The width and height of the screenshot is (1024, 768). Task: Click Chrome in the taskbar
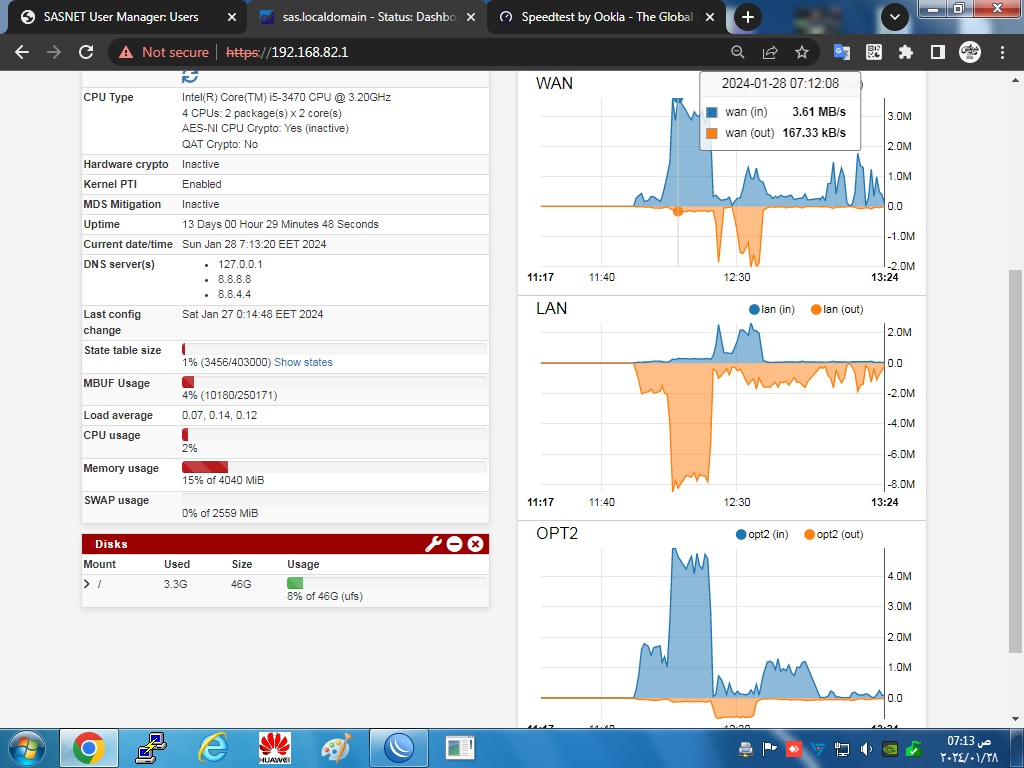coord(89,748)
